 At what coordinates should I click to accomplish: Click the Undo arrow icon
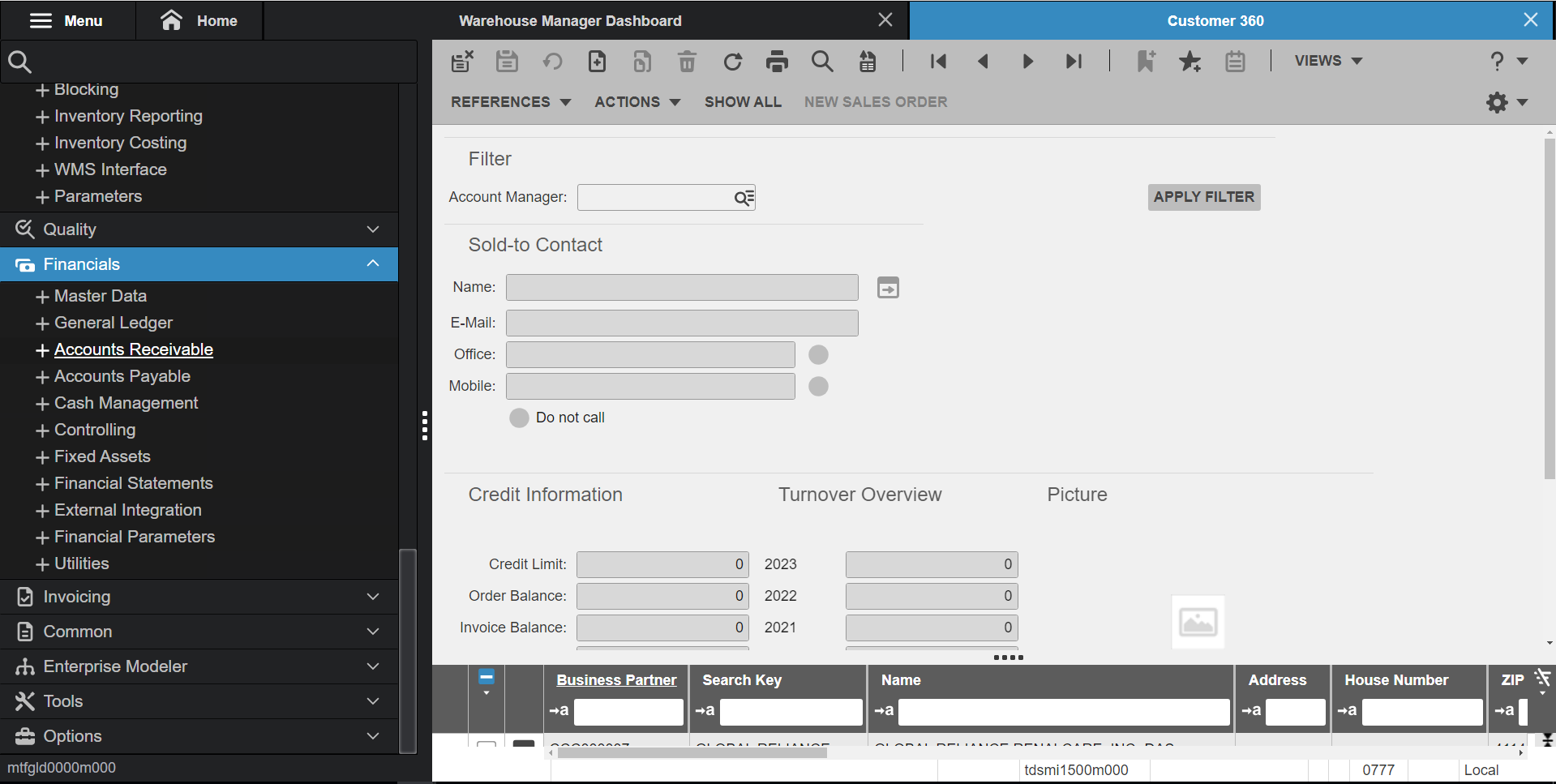click(x=552, y=61)
